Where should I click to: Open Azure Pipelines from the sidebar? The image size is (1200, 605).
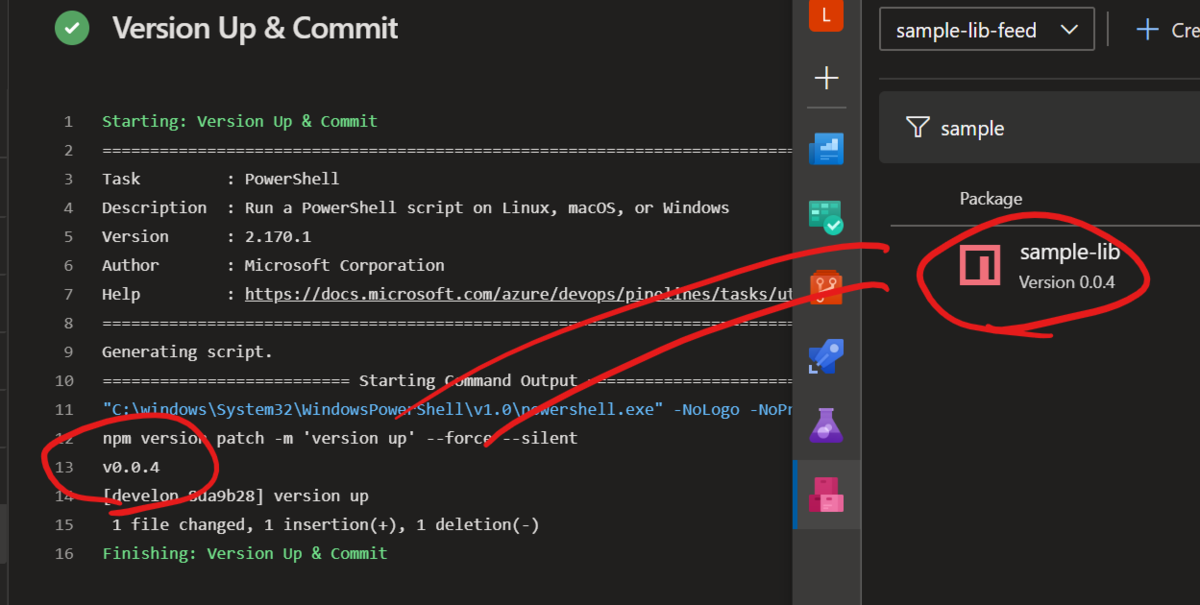[x=826, y=356]
